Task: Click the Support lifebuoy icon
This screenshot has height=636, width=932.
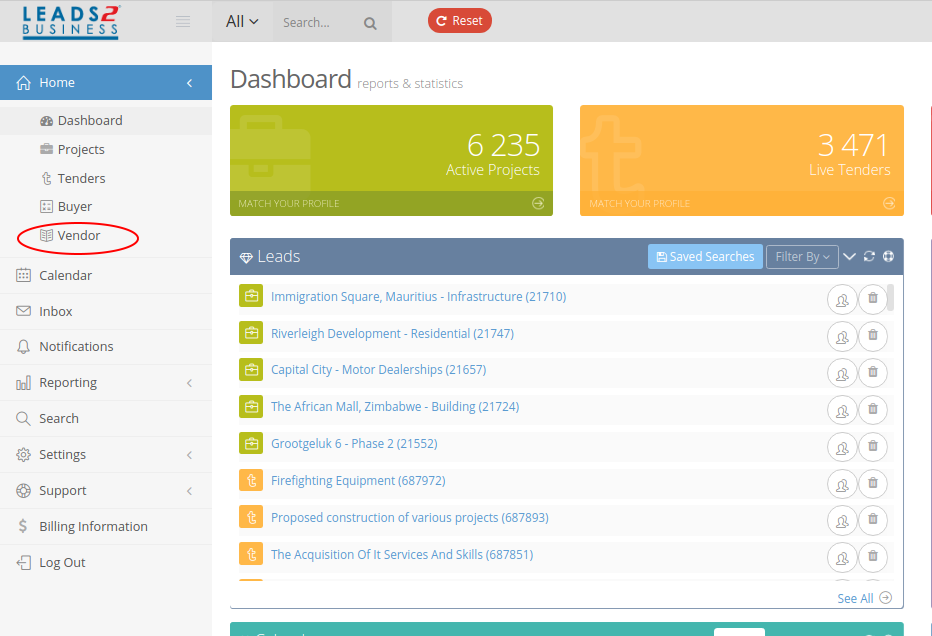Action: (x=23, y=490)
